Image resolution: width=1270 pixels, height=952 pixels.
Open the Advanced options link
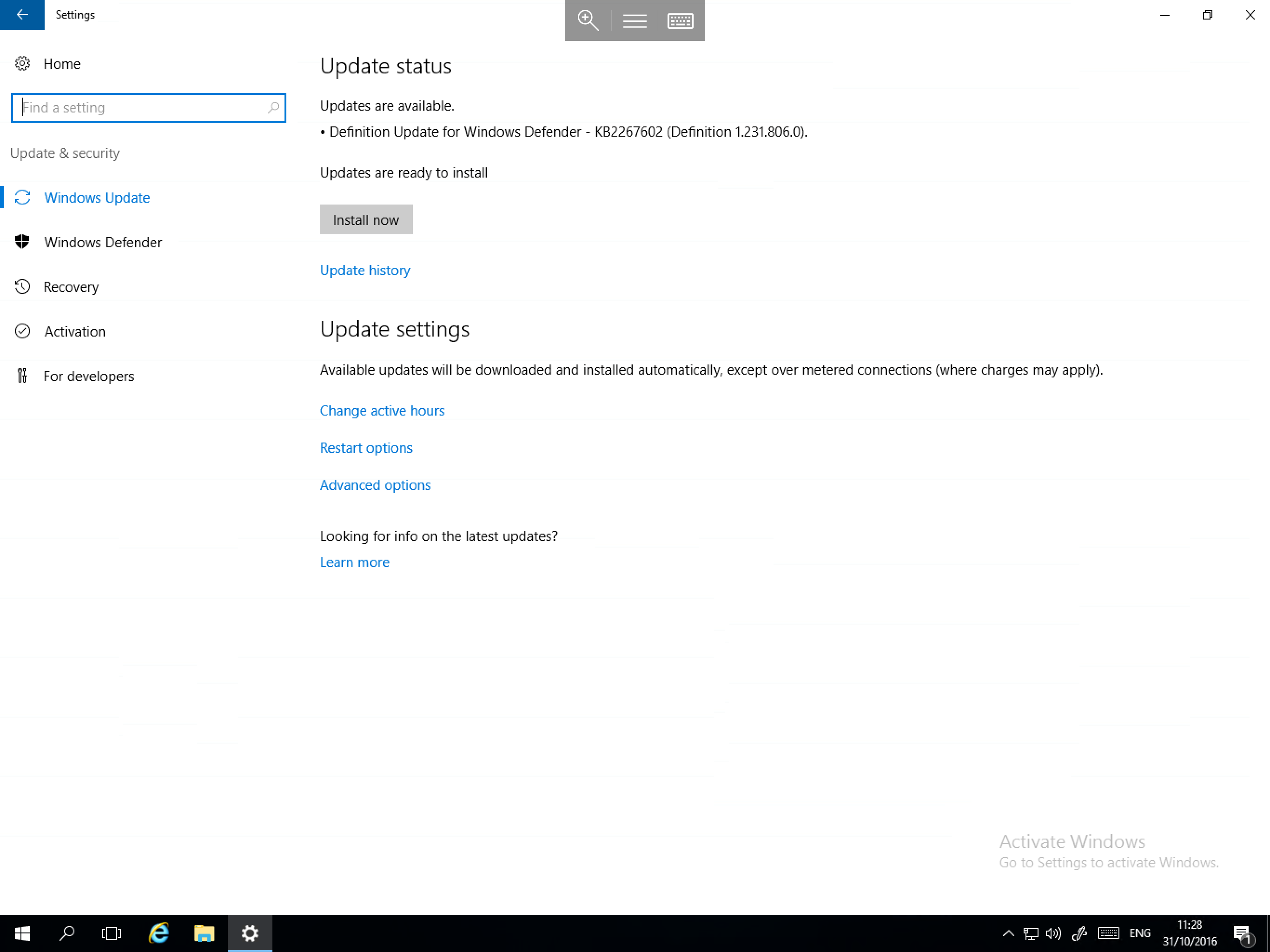coord(375,485)
